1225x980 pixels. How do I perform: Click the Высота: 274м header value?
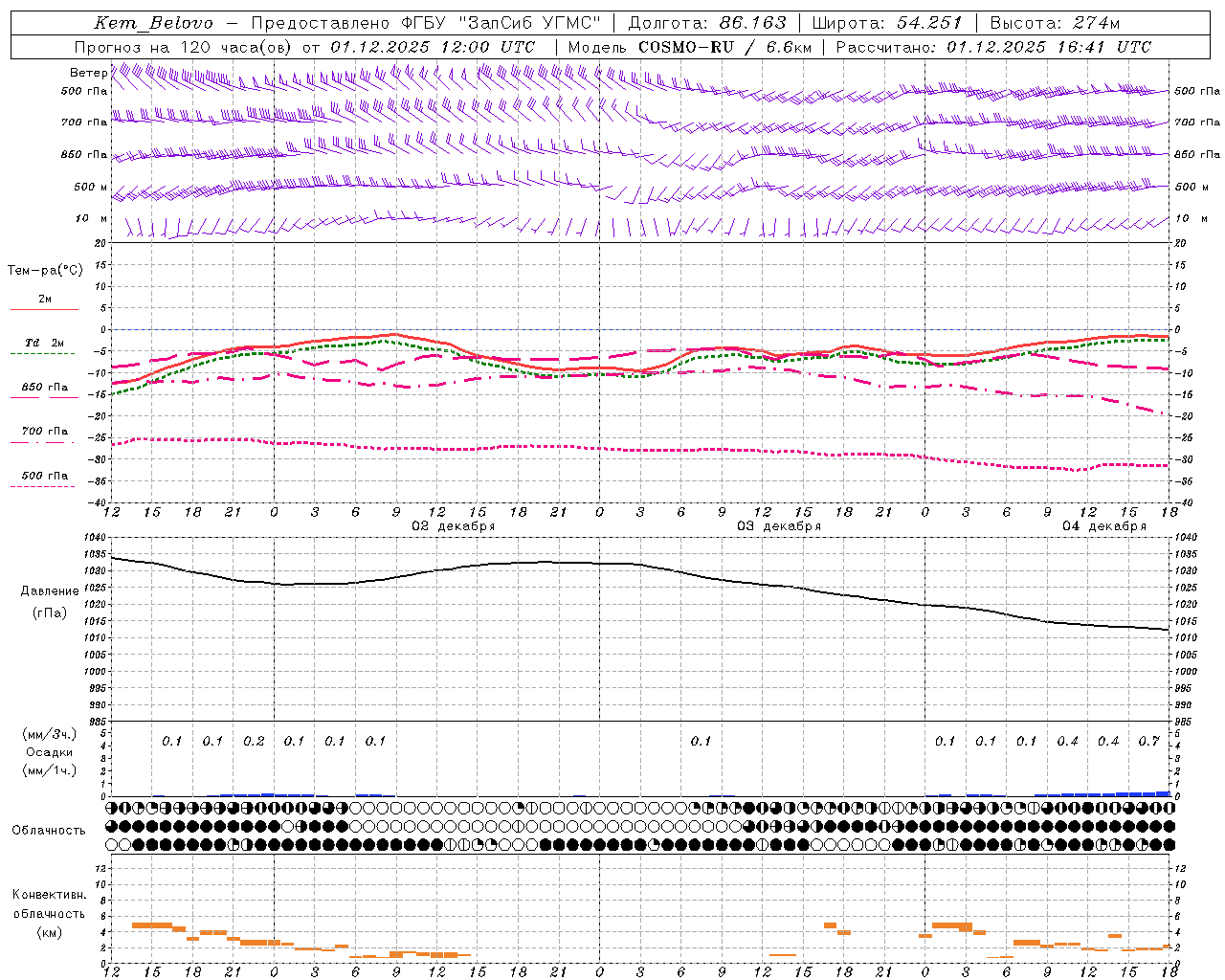coord(1054,23)
